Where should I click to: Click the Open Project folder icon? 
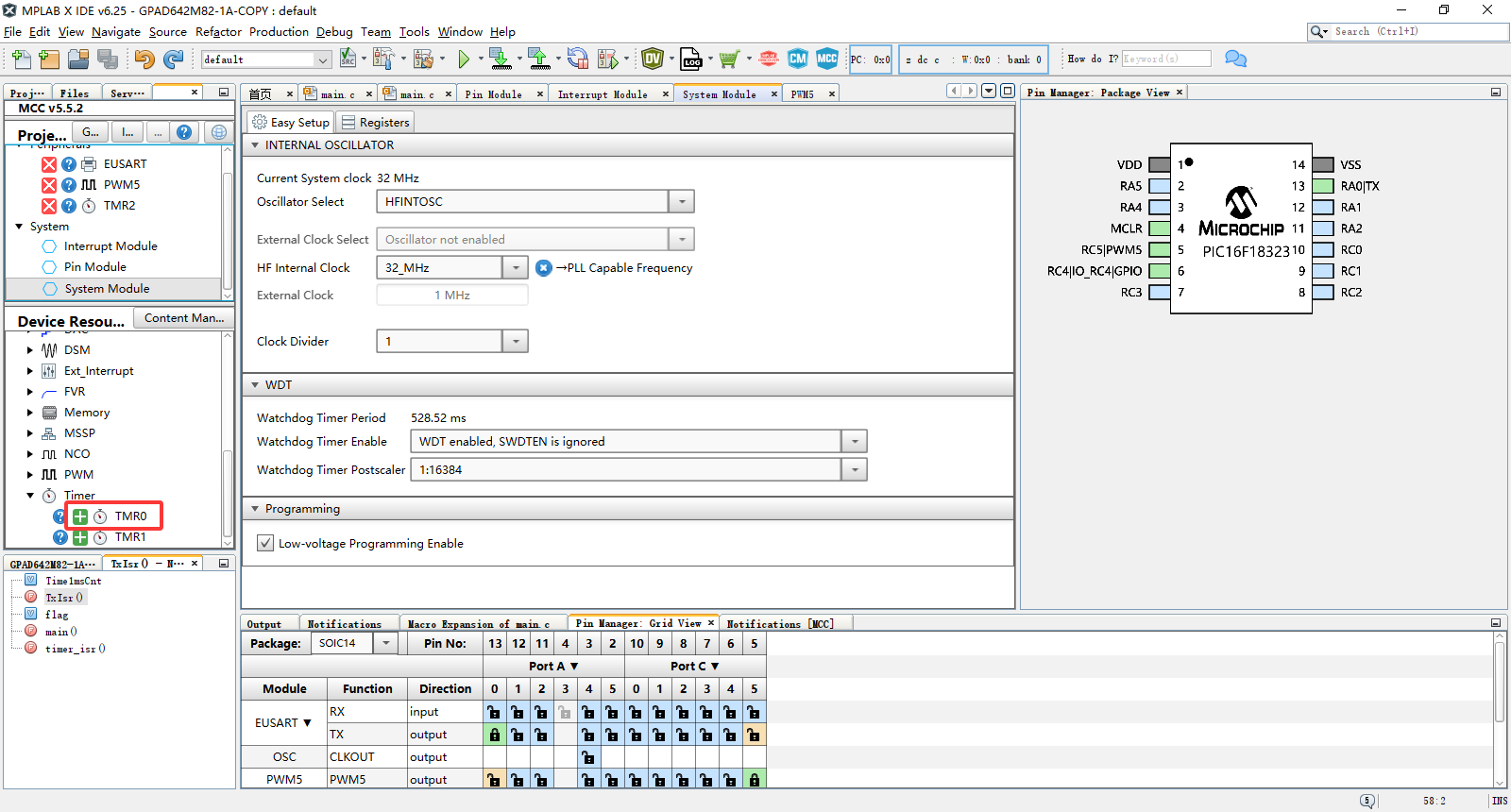pos(78,59)
